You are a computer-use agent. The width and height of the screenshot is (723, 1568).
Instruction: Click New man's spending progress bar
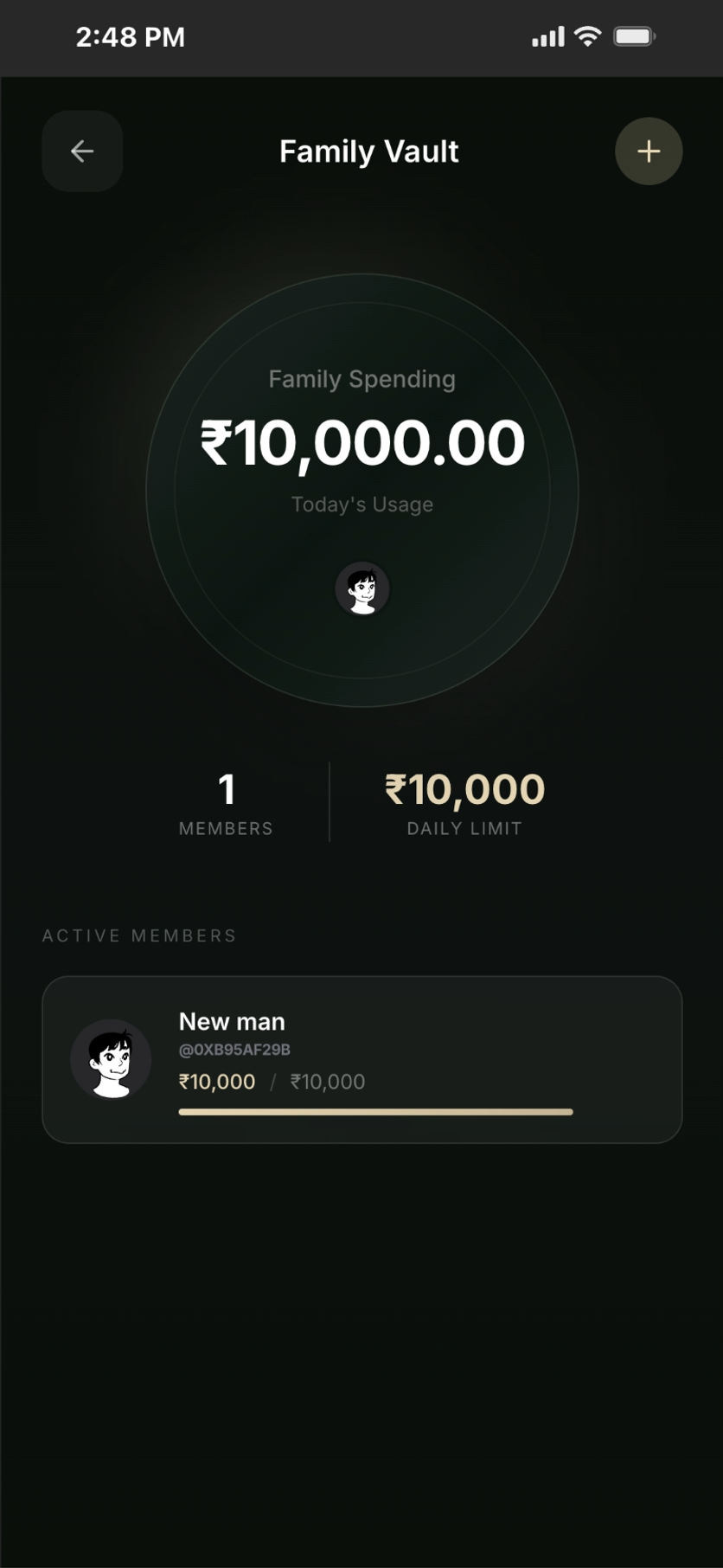pos(375,1112)
